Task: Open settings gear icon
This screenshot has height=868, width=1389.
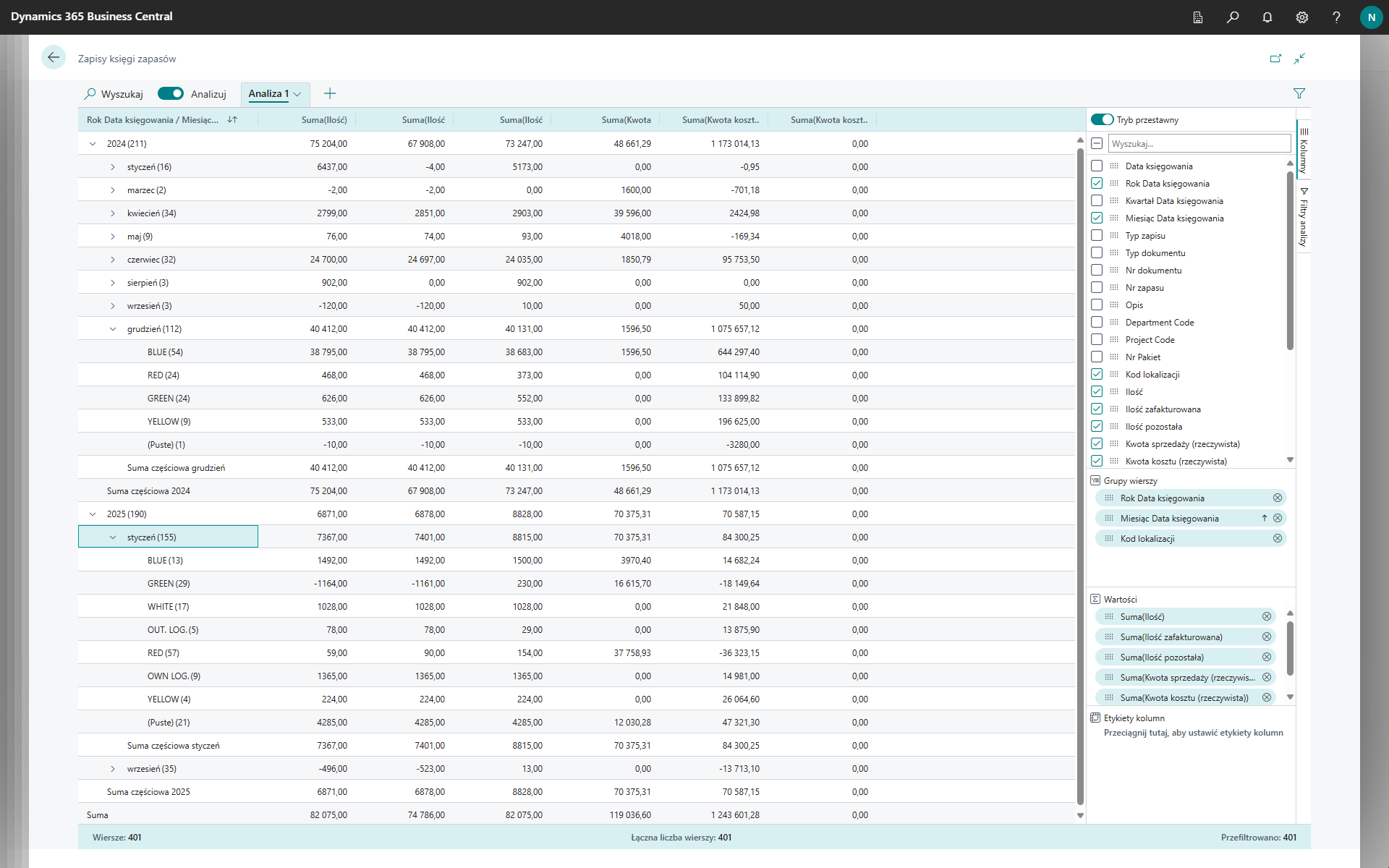Action: pos(1302,17)
